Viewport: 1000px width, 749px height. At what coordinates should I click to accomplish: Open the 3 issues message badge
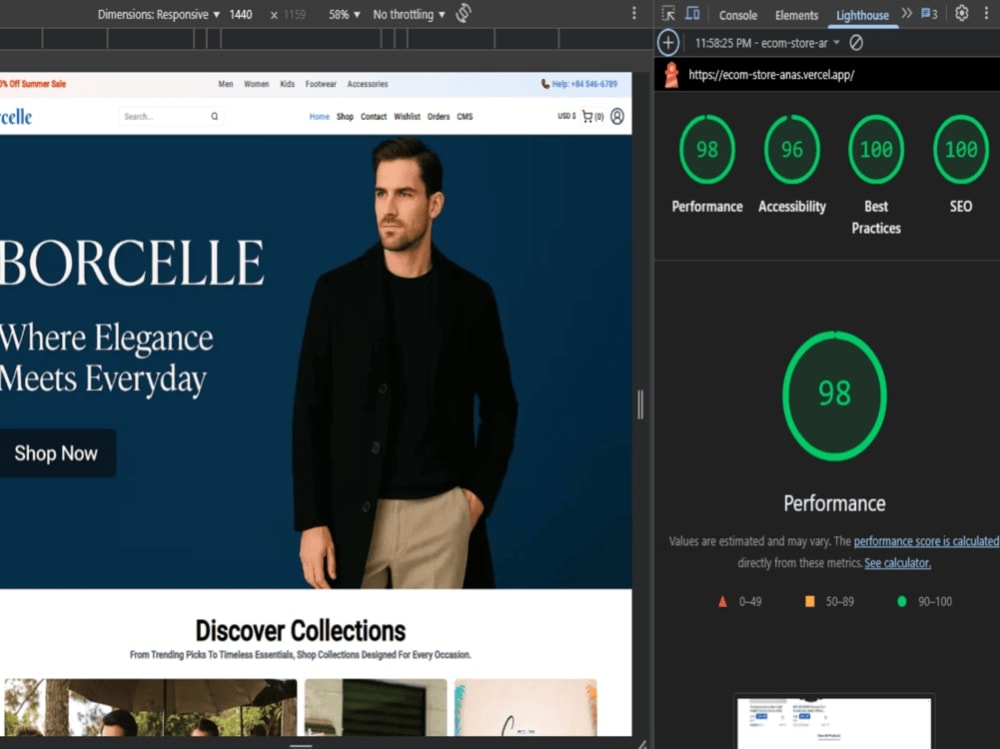click(x=929, y=14)
